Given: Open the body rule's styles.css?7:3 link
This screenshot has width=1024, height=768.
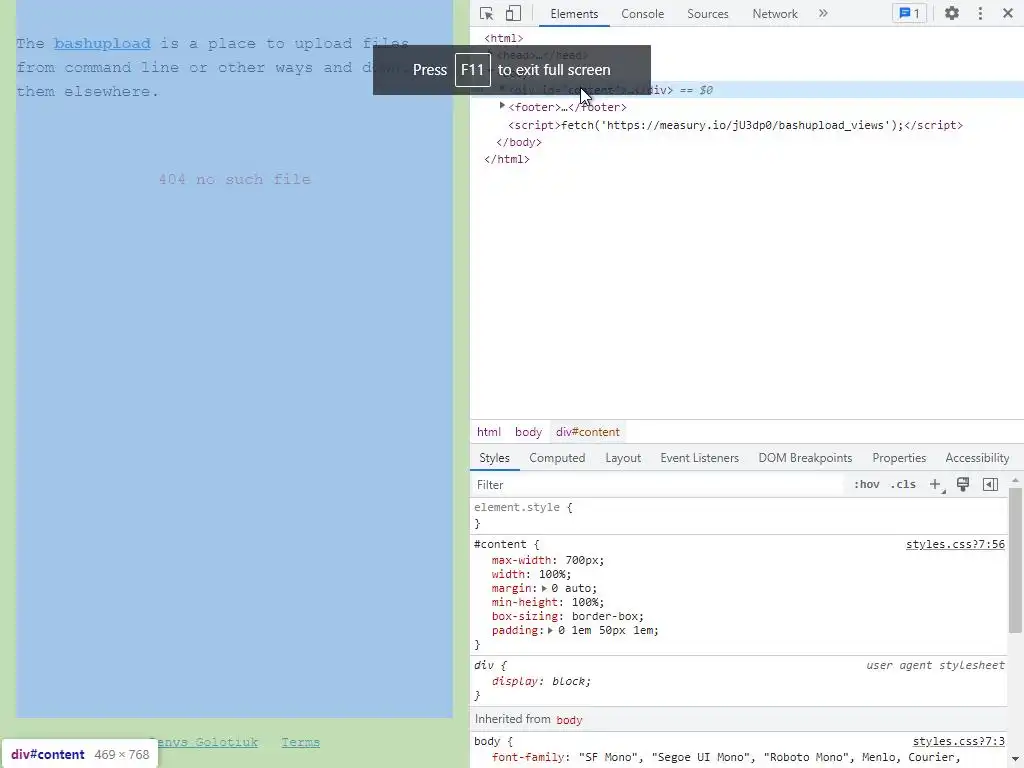Looking at the screenshot, I should 958,741.
